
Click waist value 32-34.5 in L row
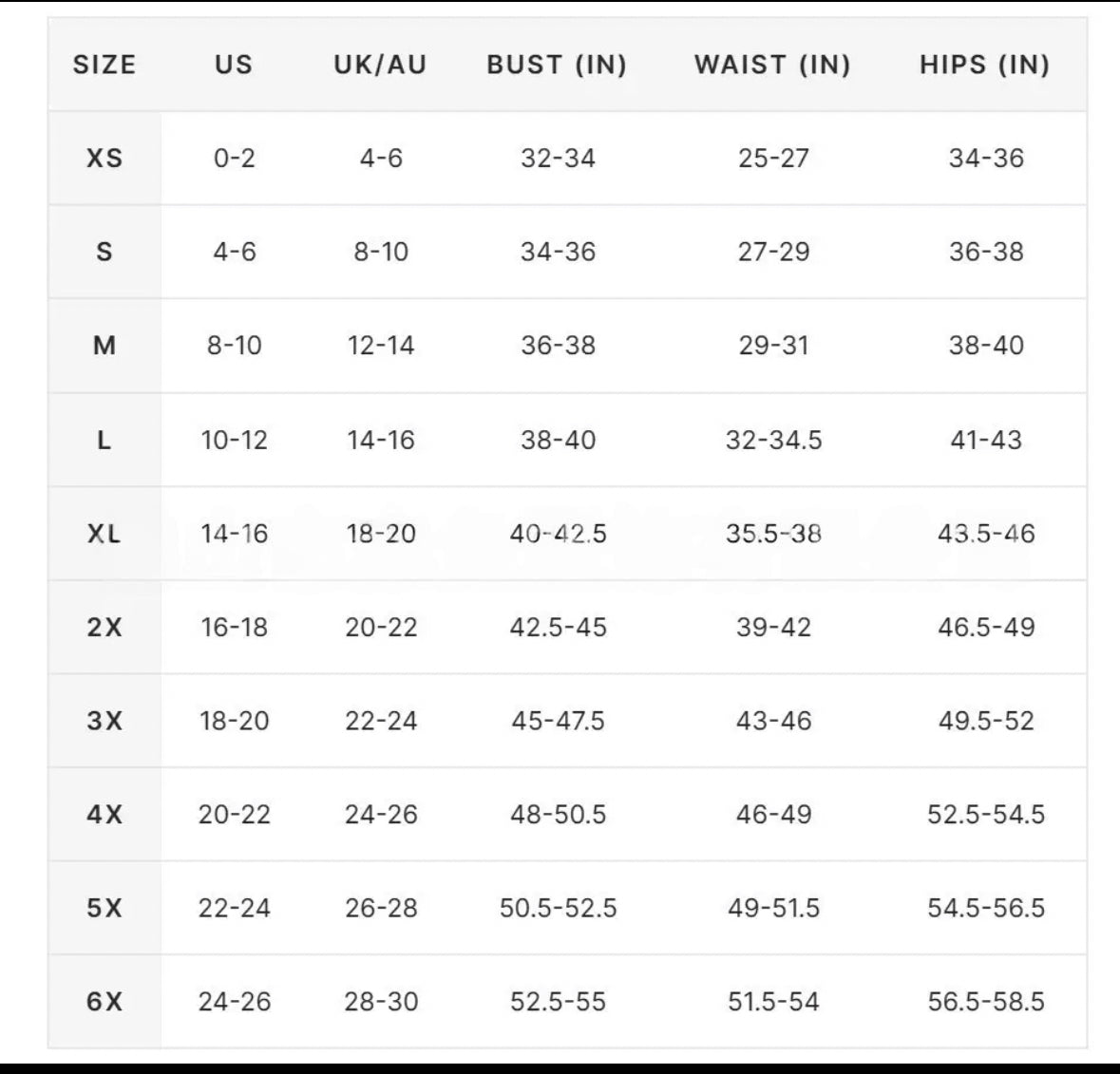click(773, 440)
